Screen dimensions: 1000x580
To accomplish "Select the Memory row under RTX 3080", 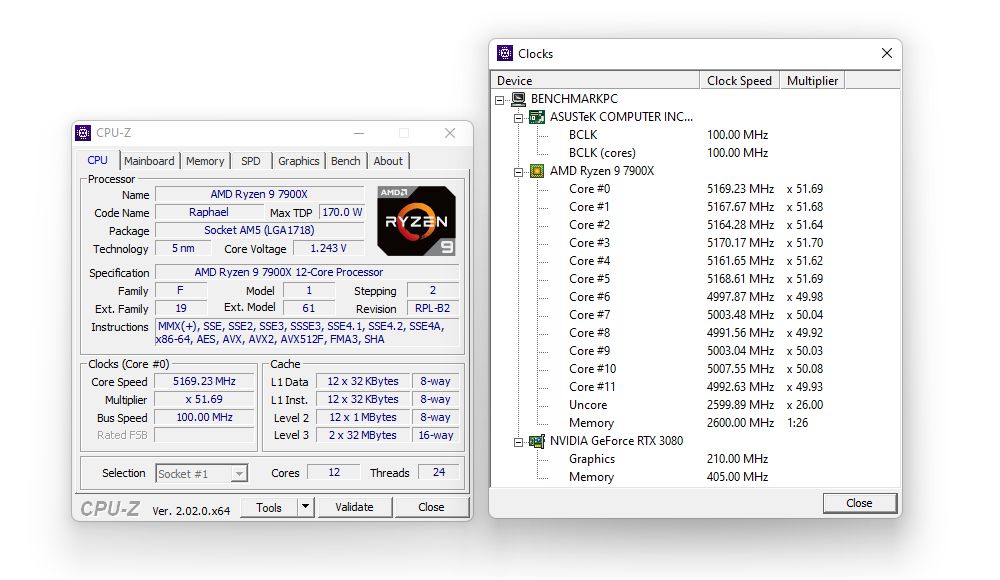I will (x=696, y=477).
